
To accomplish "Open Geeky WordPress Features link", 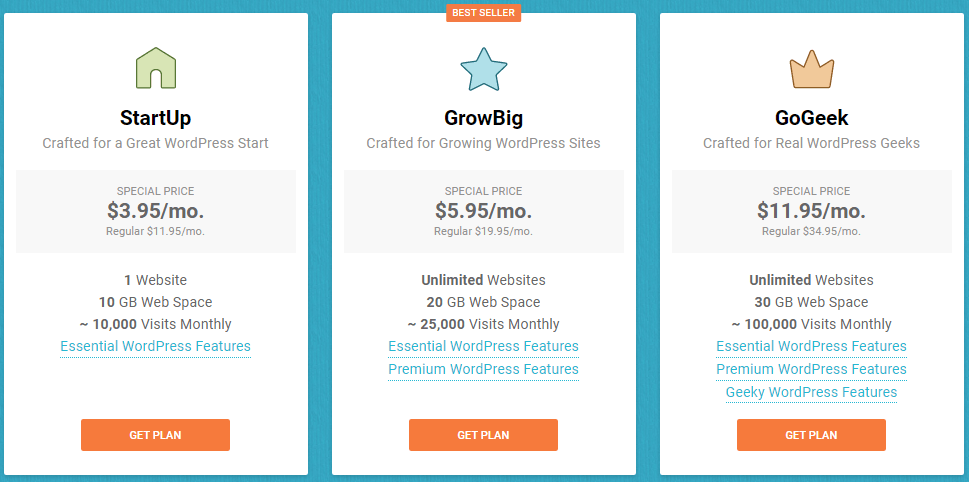I will pos(811,392).
